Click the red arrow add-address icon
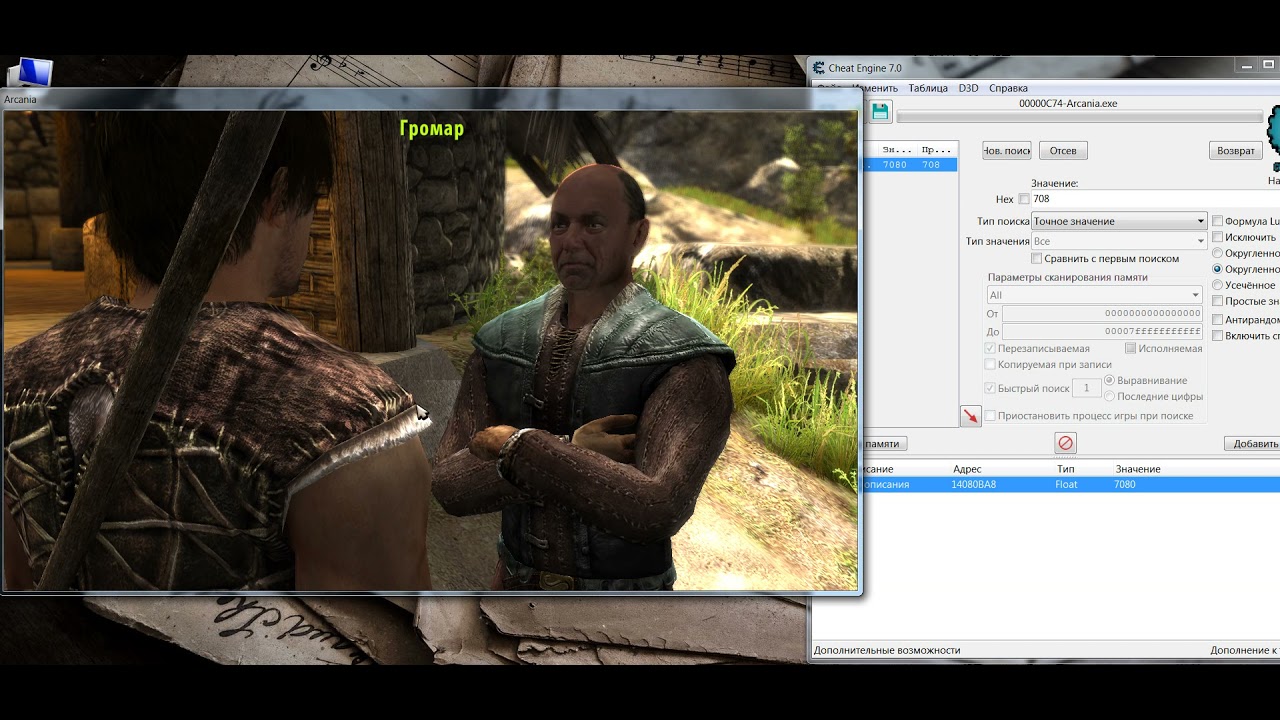This screenshot has height=720, width=1280. click(x=970, y=416)
